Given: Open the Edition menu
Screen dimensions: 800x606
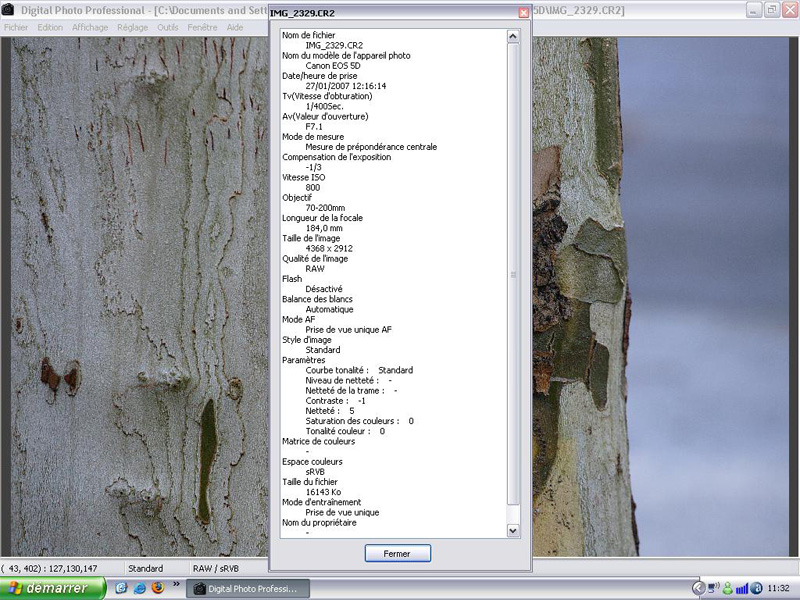Looking at the screenshot, I should coord(50,28).
